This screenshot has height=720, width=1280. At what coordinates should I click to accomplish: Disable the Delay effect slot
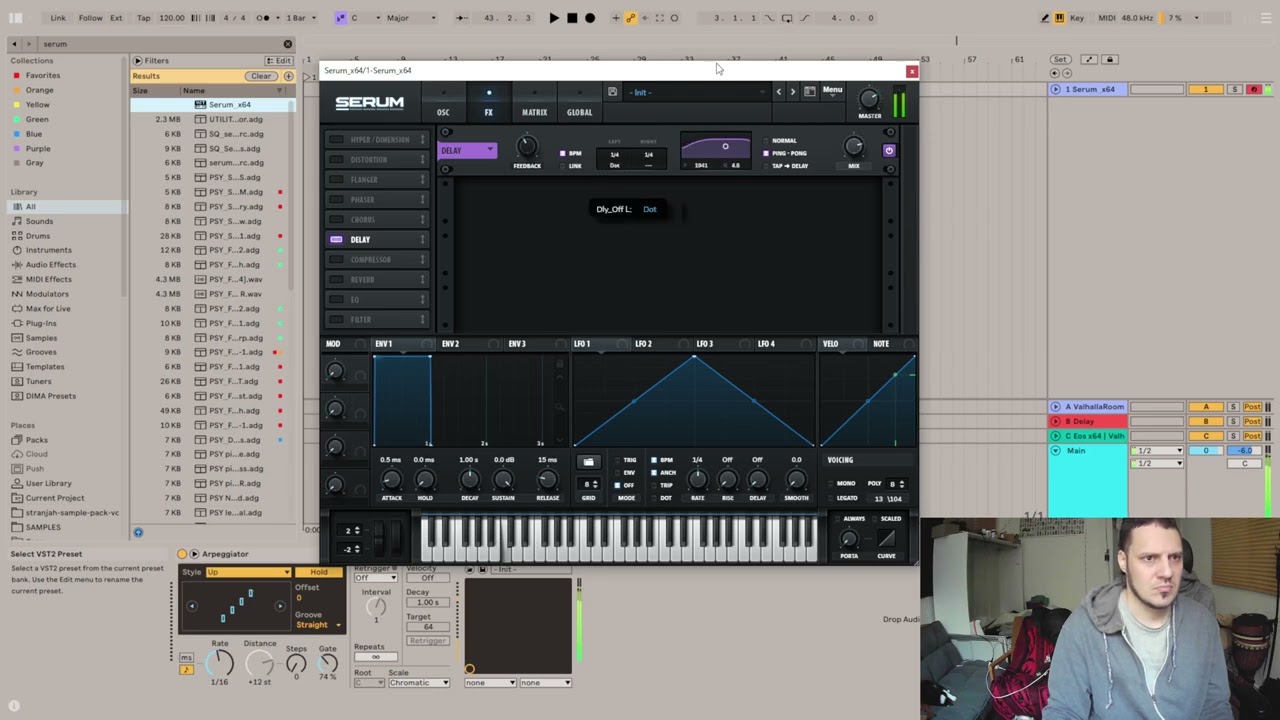click(x=336, y=239)
